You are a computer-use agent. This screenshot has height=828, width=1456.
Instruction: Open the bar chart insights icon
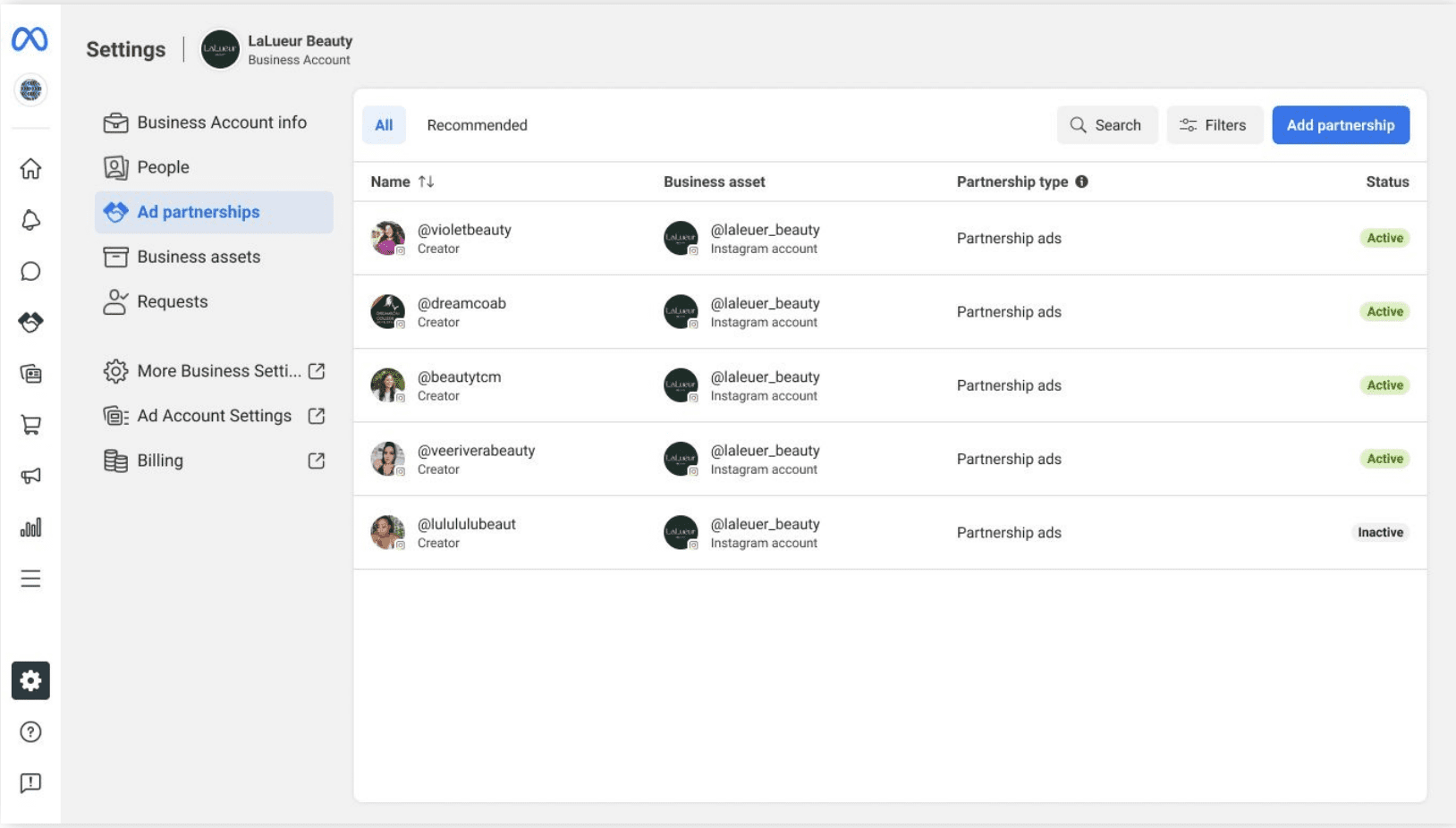30,528
